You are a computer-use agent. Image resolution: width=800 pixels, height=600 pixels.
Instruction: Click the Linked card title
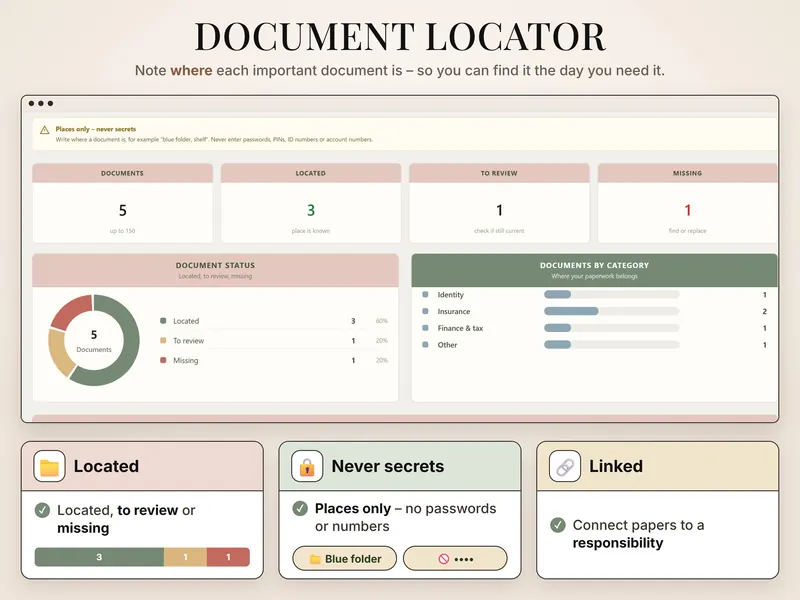click(616, 466)
